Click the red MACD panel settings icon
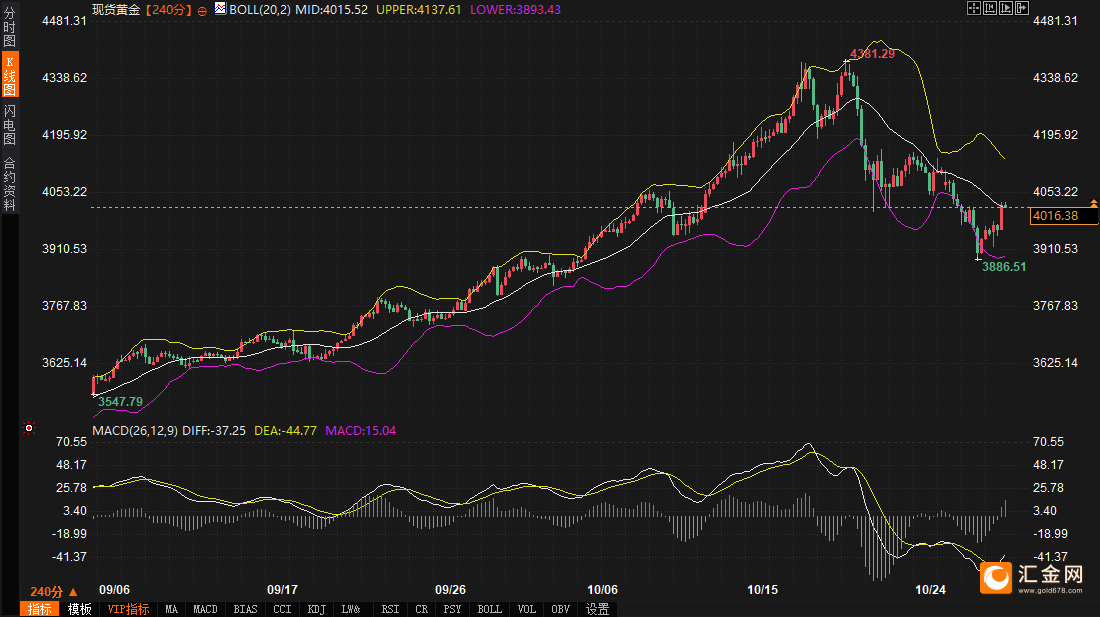This screenshot has width=1100, height=617. pos(29,428)
